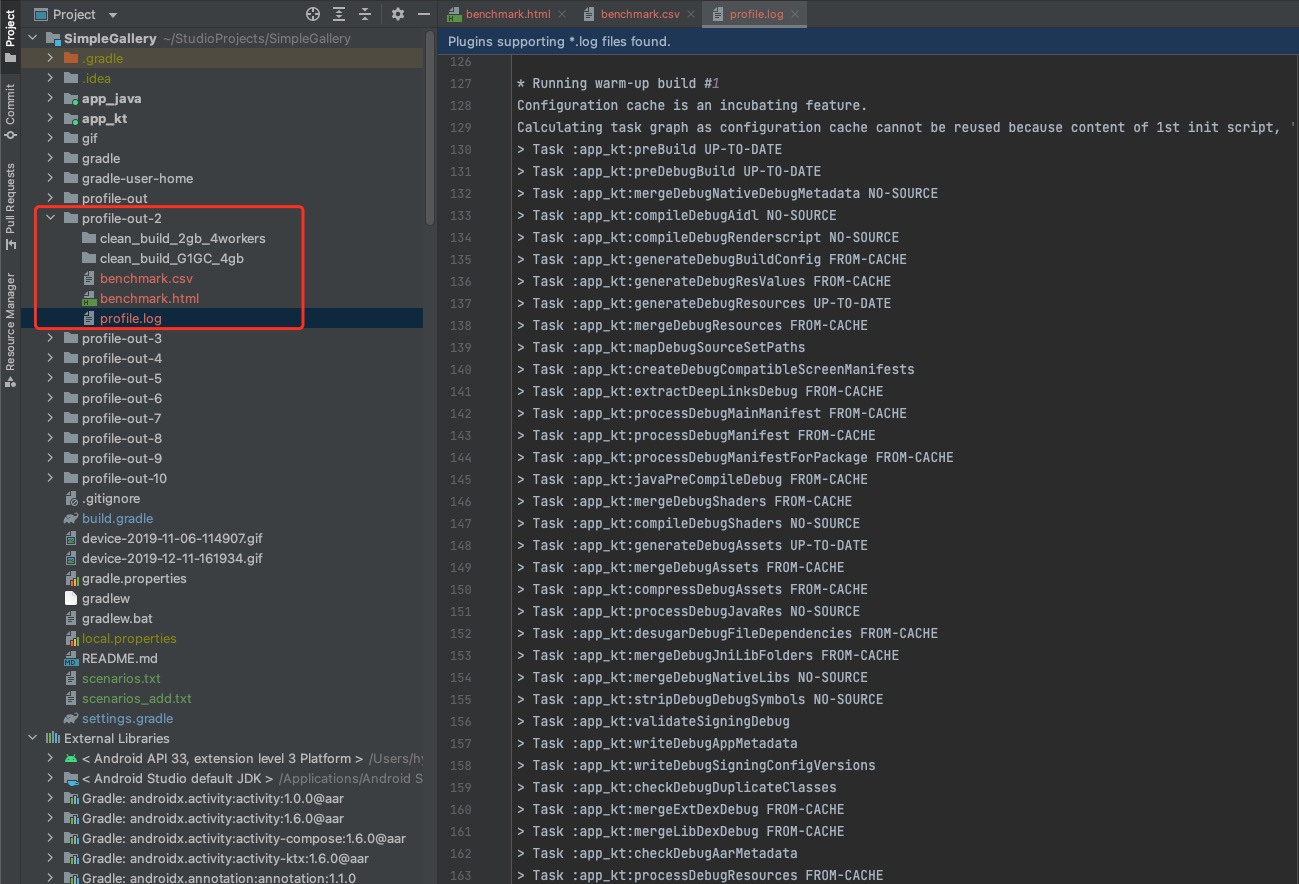Select benchmark.csv in the project tree

point(146,278)
